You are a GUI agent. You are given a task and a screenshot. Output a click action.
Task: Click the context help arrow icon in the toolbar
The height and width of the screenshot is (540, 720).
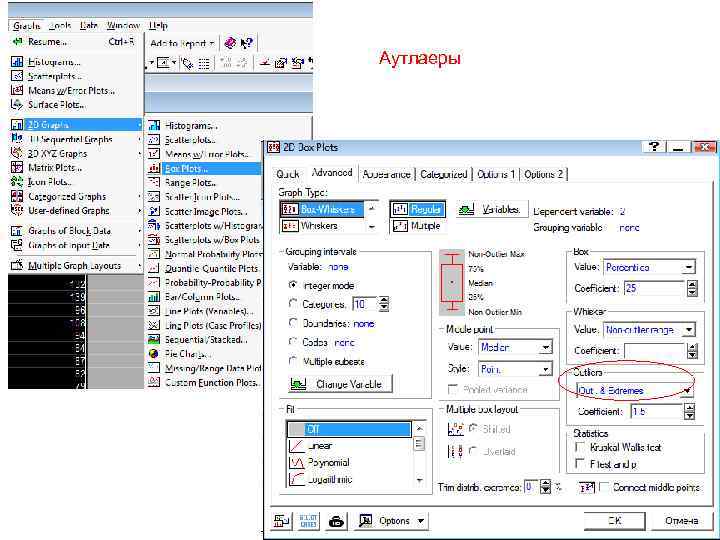247,43
